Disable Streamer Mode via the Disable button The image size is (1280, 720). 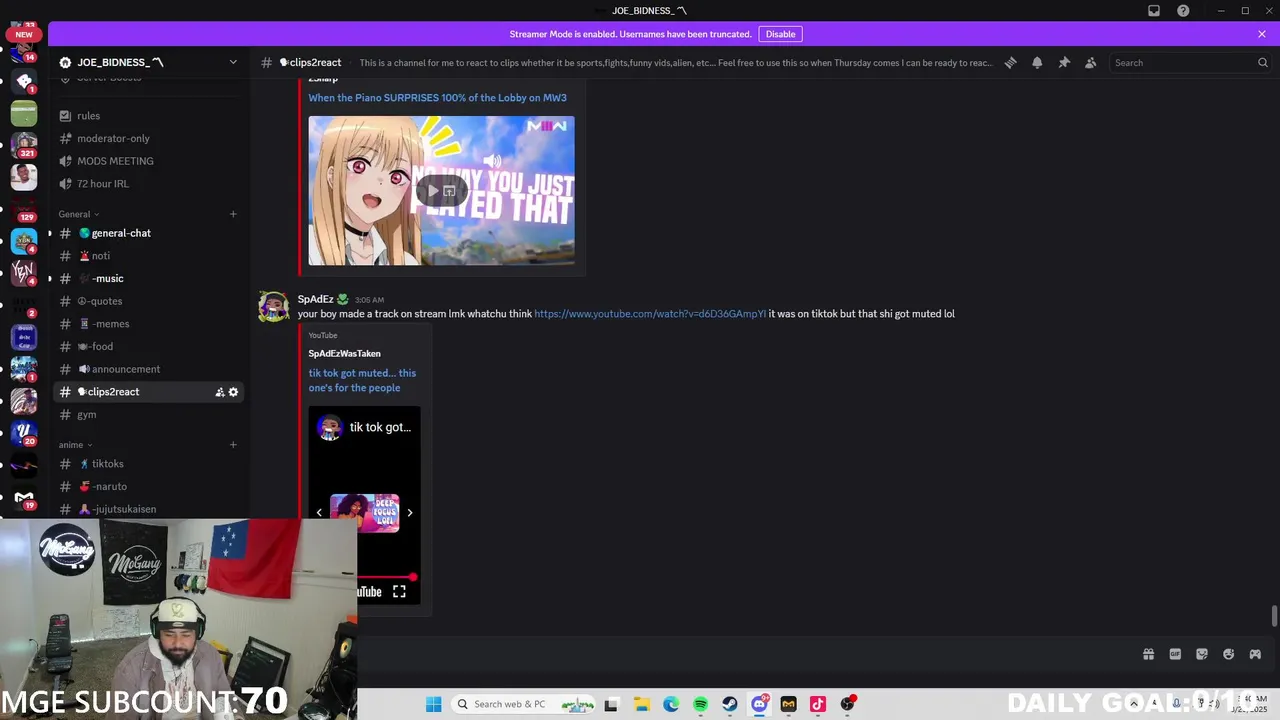[x=780, y=34]
